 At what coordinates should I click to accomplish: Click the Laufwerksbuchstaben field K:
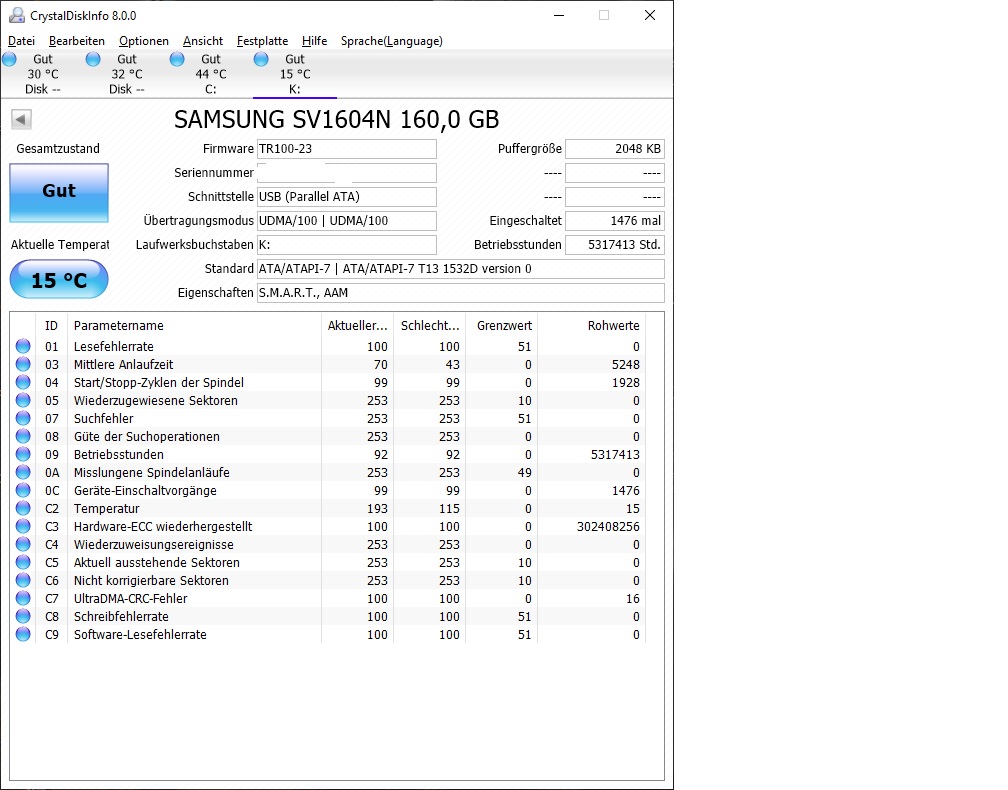(346, 245)
